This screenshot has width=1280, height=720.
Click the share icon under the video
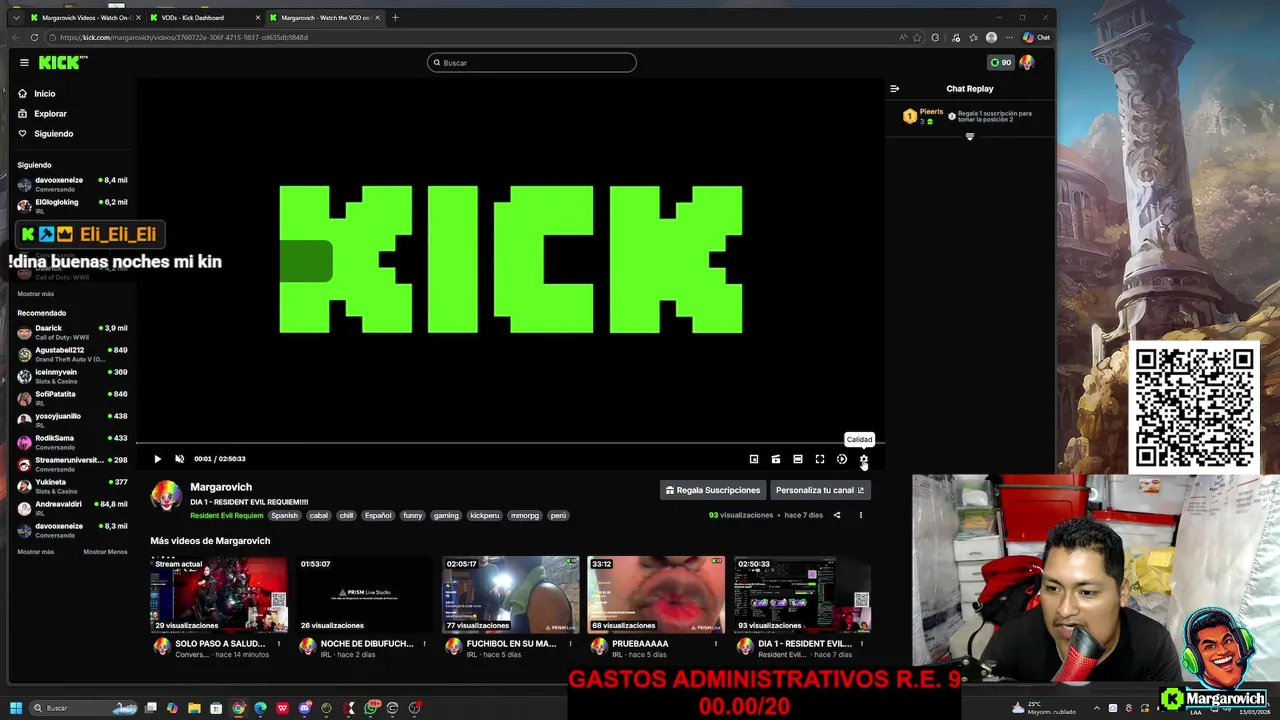coord(837,516)
